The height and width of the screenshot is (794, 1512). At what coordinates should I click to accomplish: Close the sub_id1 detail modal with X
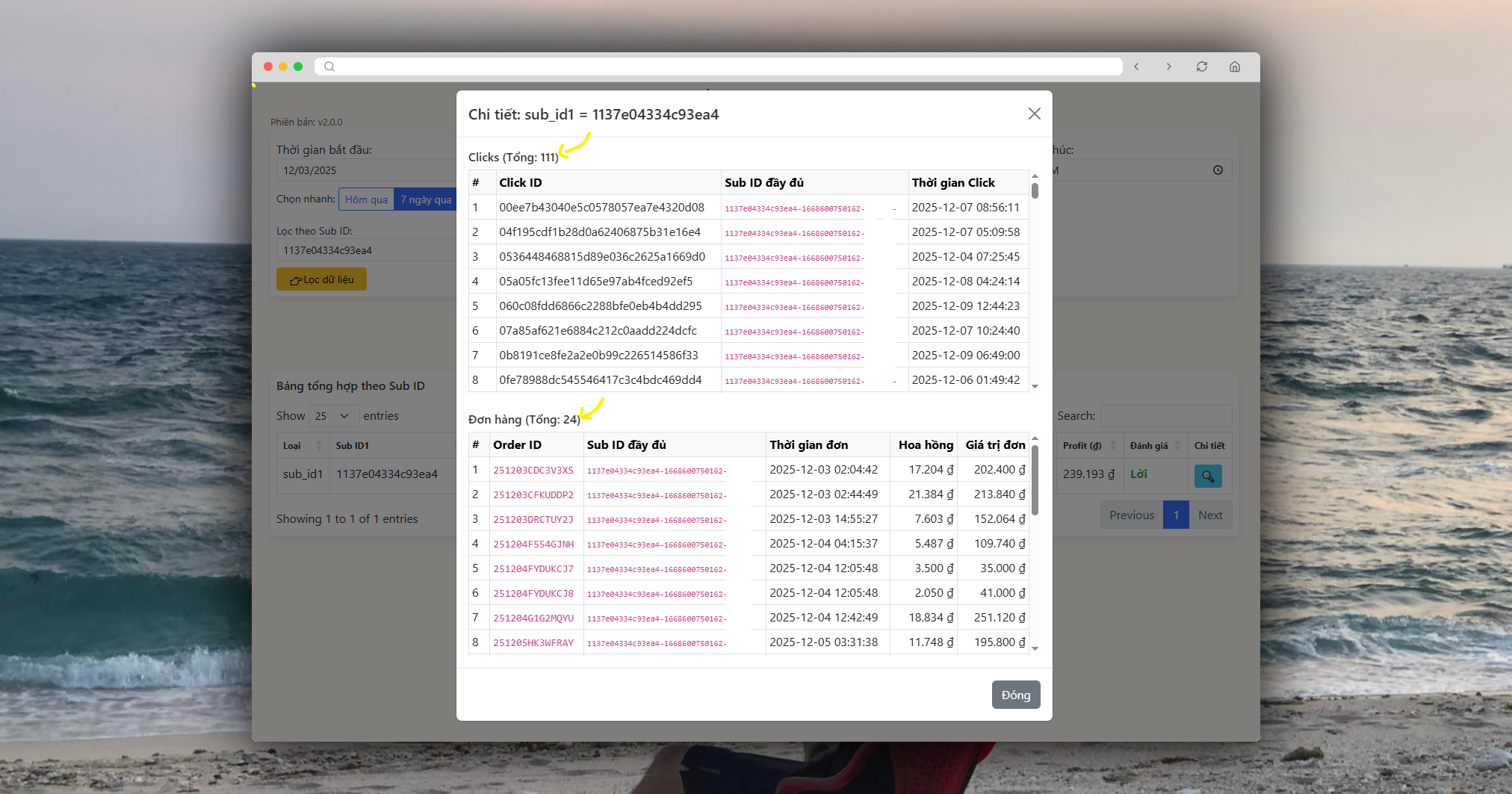click(x=1034, y=114)
